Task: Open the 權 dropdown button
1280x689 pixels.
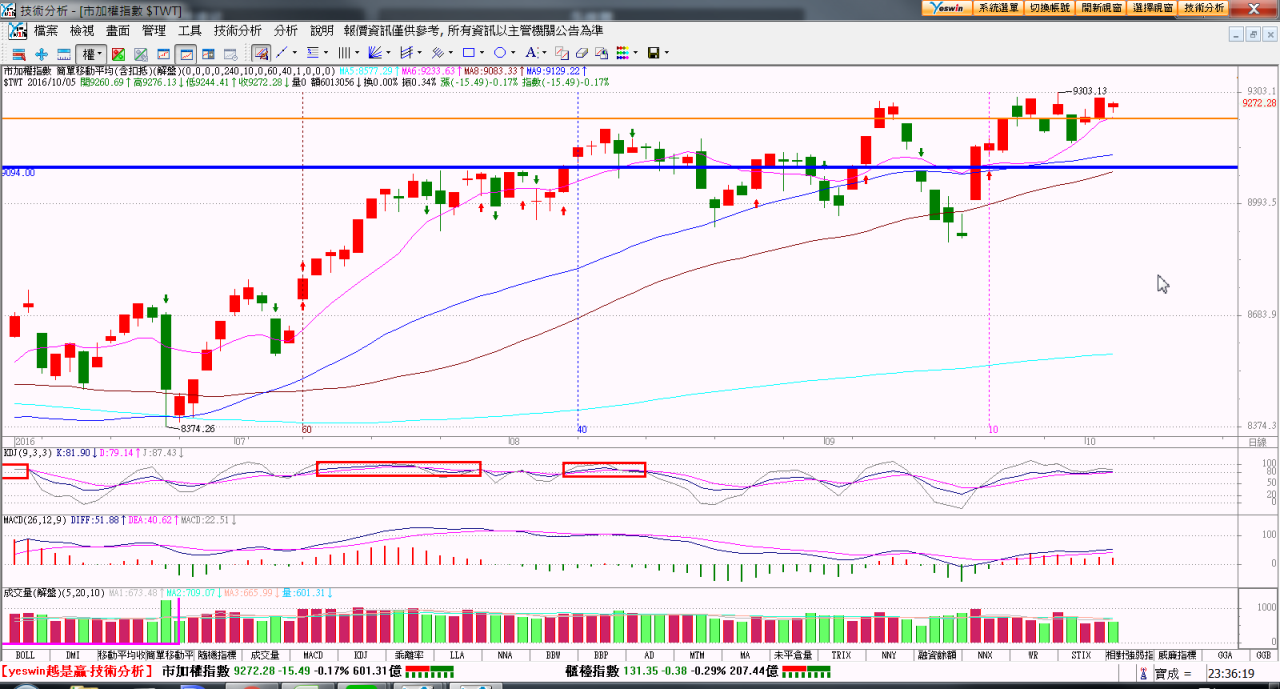Action: click(90, 53)
